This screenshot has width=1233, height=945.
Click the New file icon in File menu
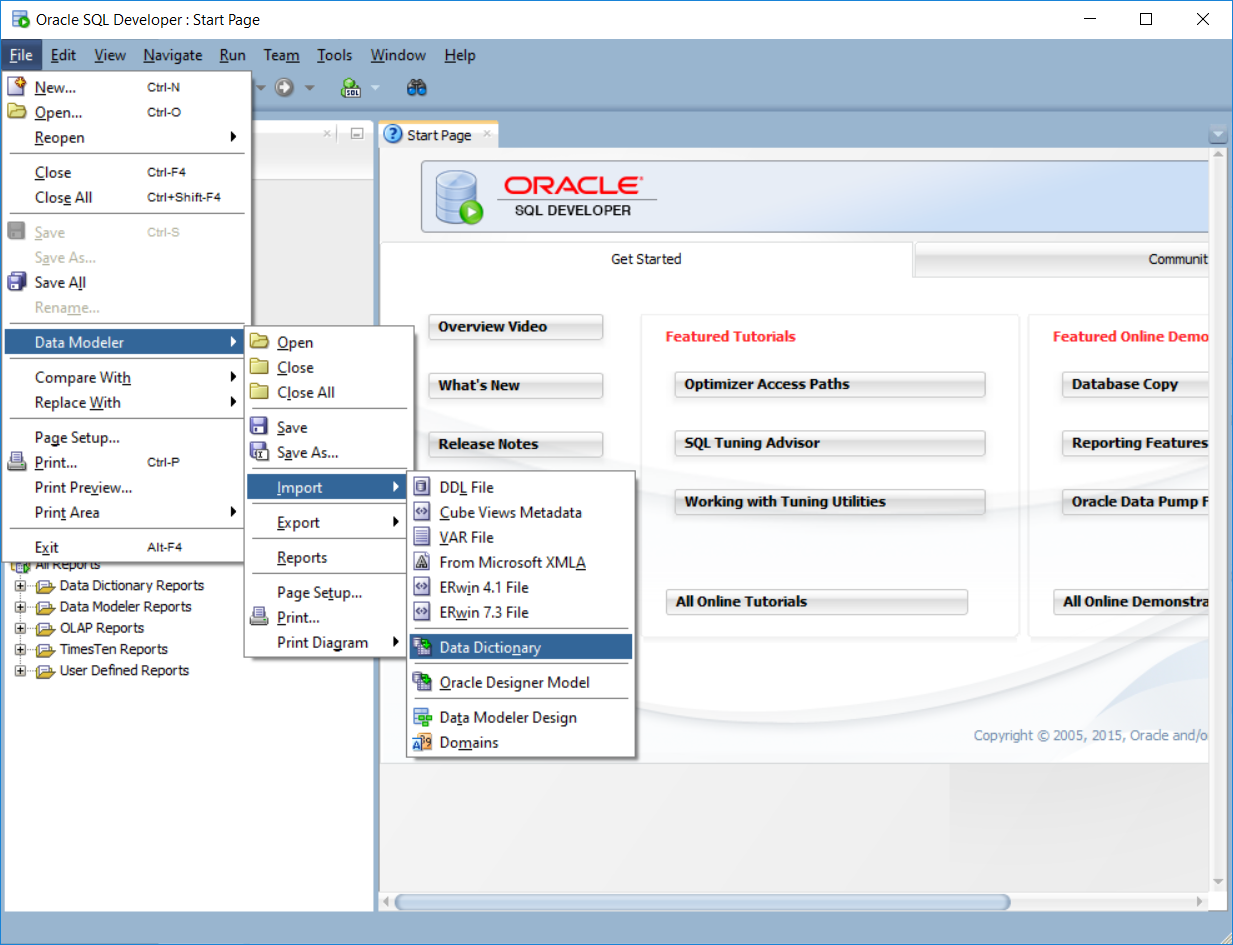tap(16, 86)
